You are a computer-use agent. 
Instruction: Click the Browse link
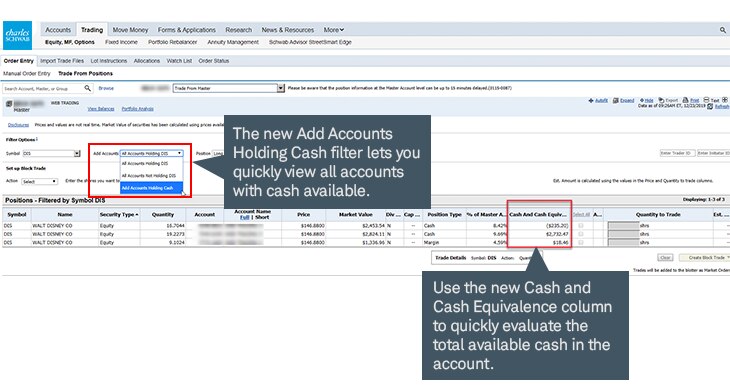[x=106, y=88]
